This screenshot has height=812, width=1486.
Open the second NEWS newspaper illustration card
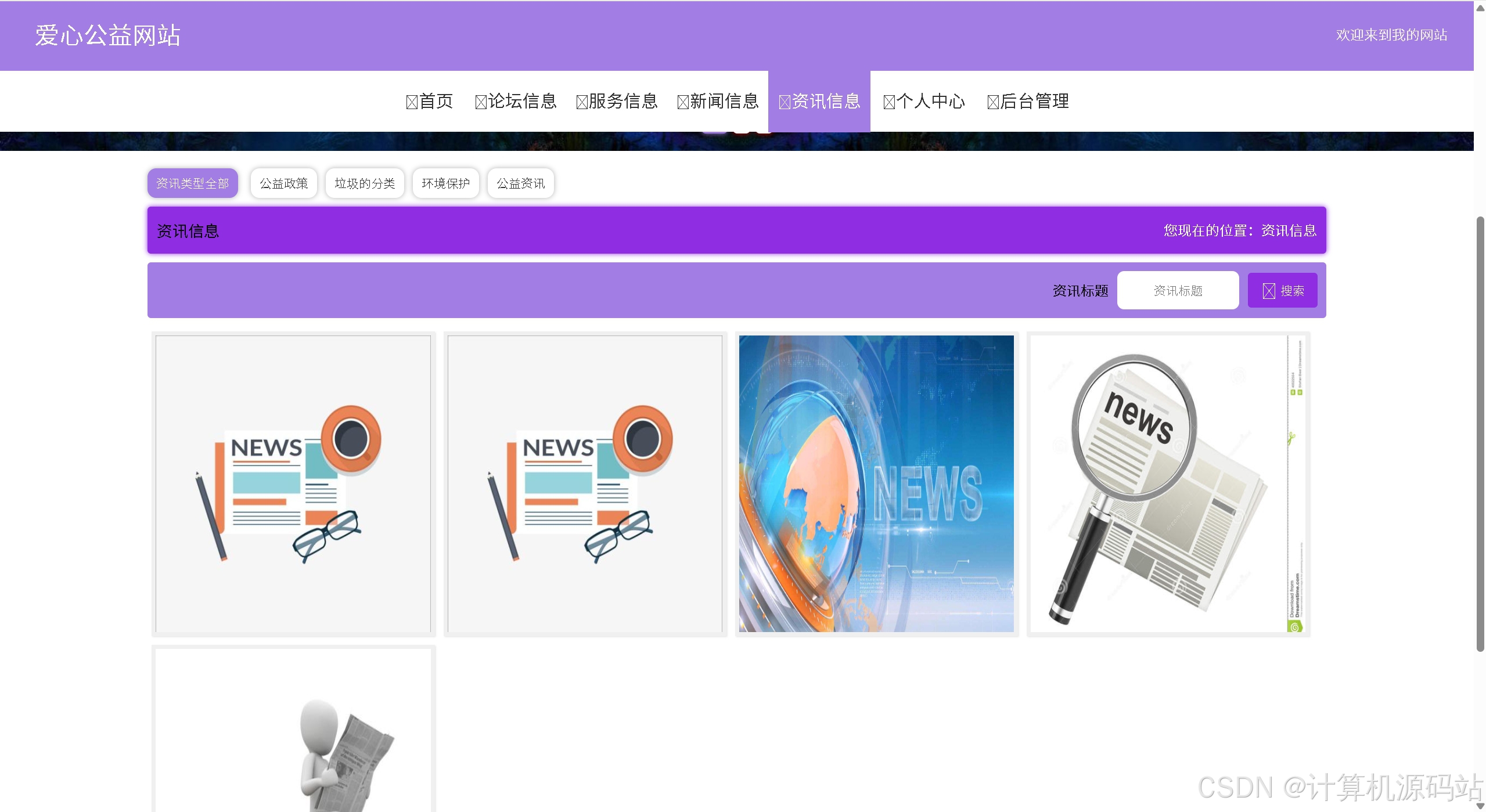click(x=585, y=483)
